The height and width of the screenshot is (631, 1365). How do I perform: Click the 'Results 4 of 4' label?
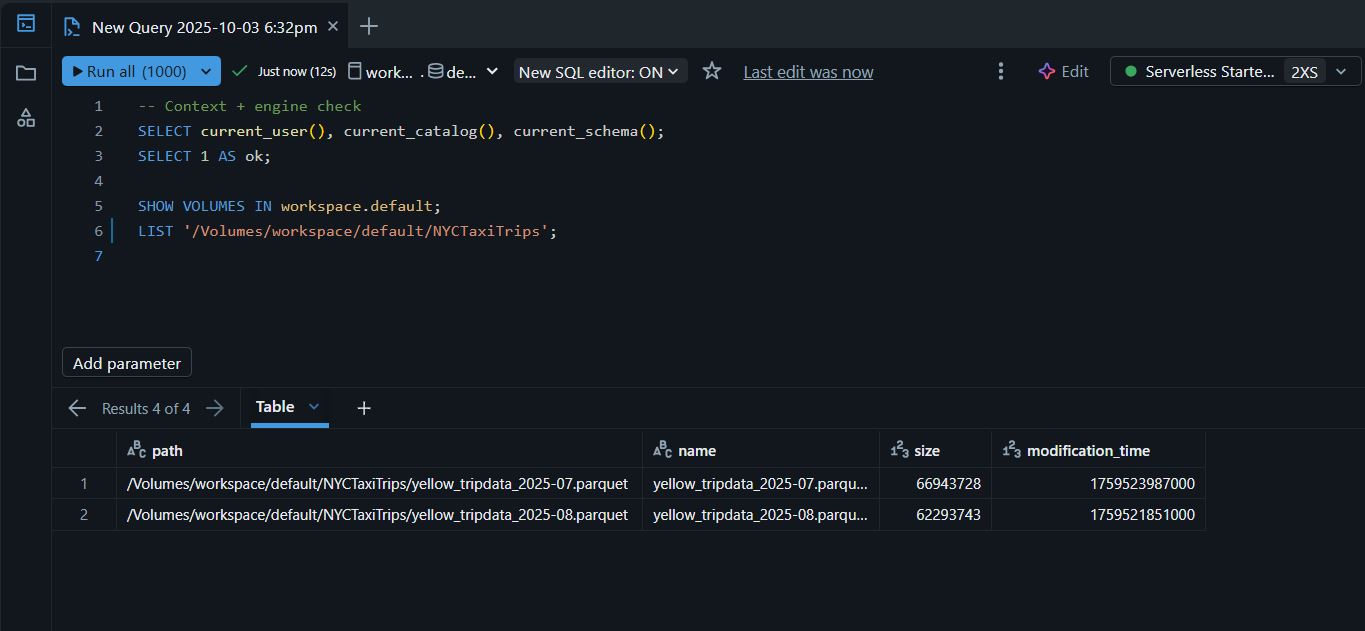click(146, 408)
